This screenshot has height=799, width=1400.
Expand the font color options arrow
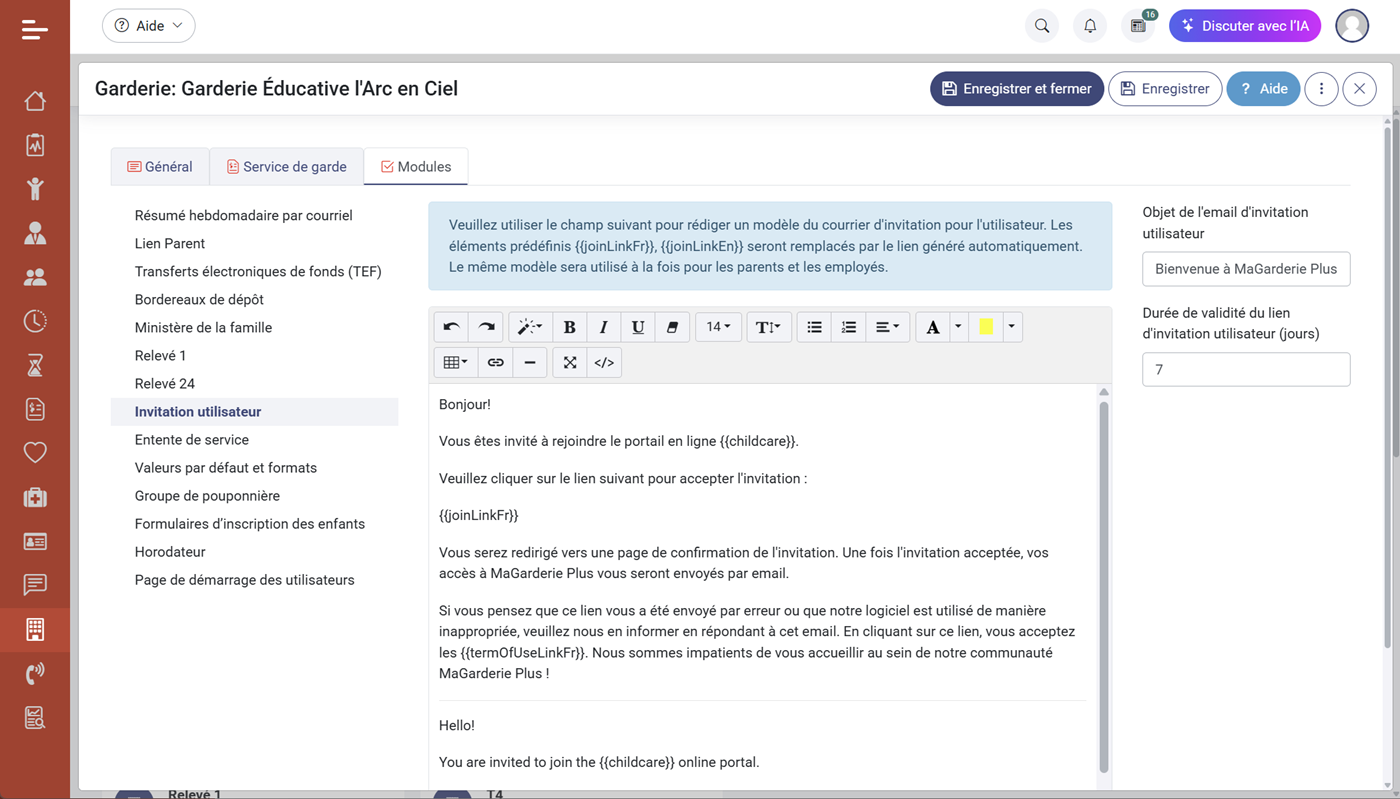click(x=958, y=327)
